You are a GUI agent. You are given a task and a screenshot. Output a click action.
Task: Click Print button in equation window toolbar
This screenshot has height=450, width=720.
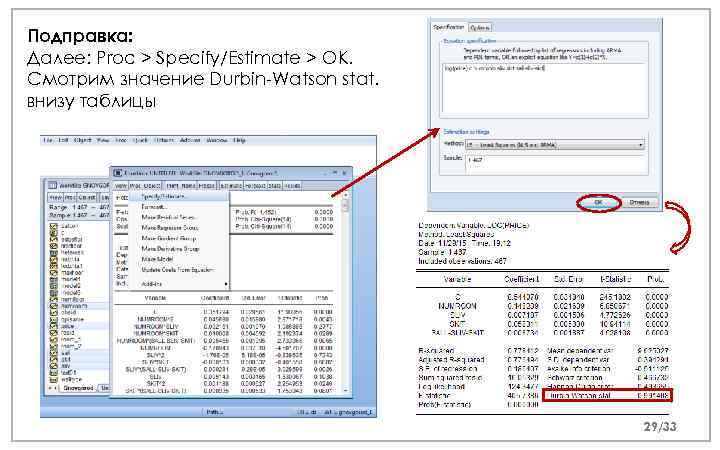pos(173,186)
